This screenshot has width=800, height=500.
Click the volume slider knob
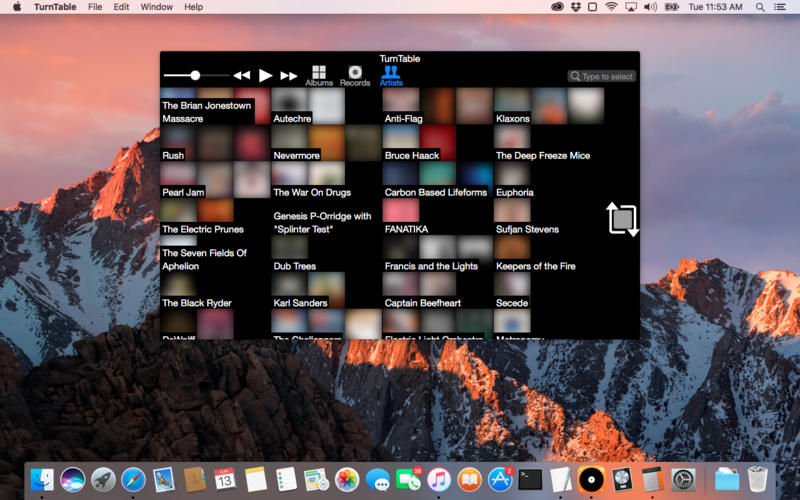(195, 75)
